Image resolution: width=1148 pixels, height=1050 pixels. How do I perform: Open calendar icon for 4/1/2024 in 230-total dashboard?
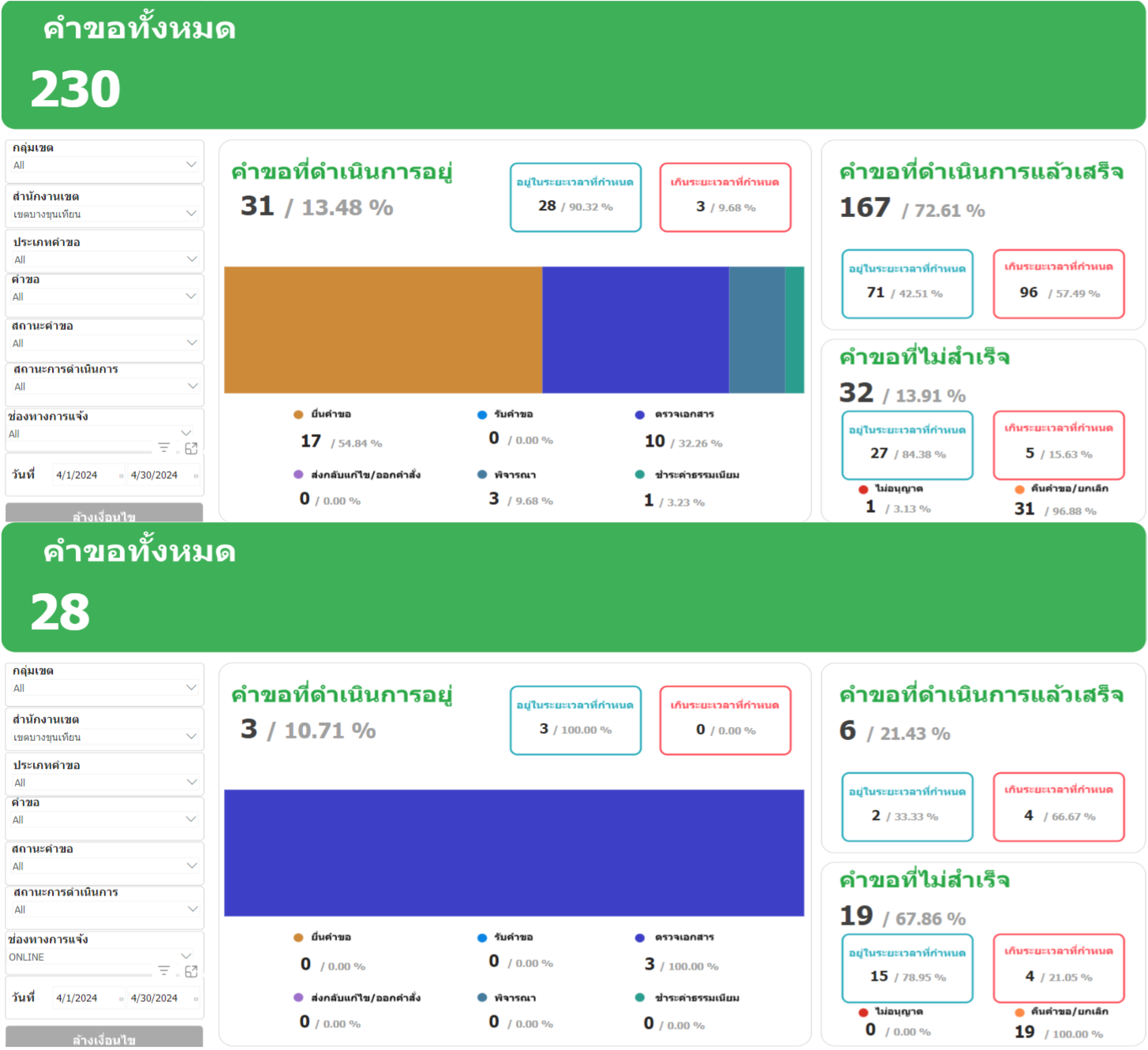121,476
